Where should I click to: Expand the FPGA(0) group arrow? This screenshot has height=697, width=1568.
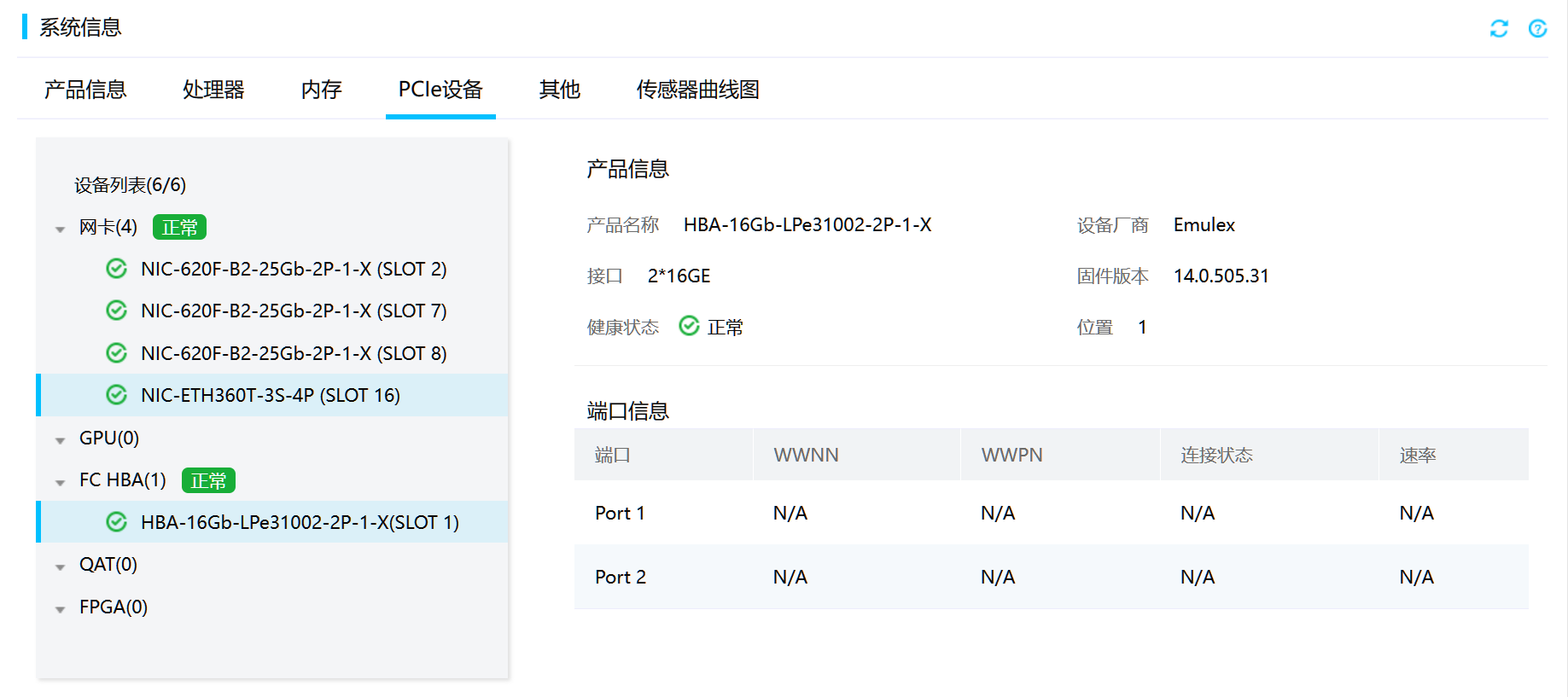(60, 609)
